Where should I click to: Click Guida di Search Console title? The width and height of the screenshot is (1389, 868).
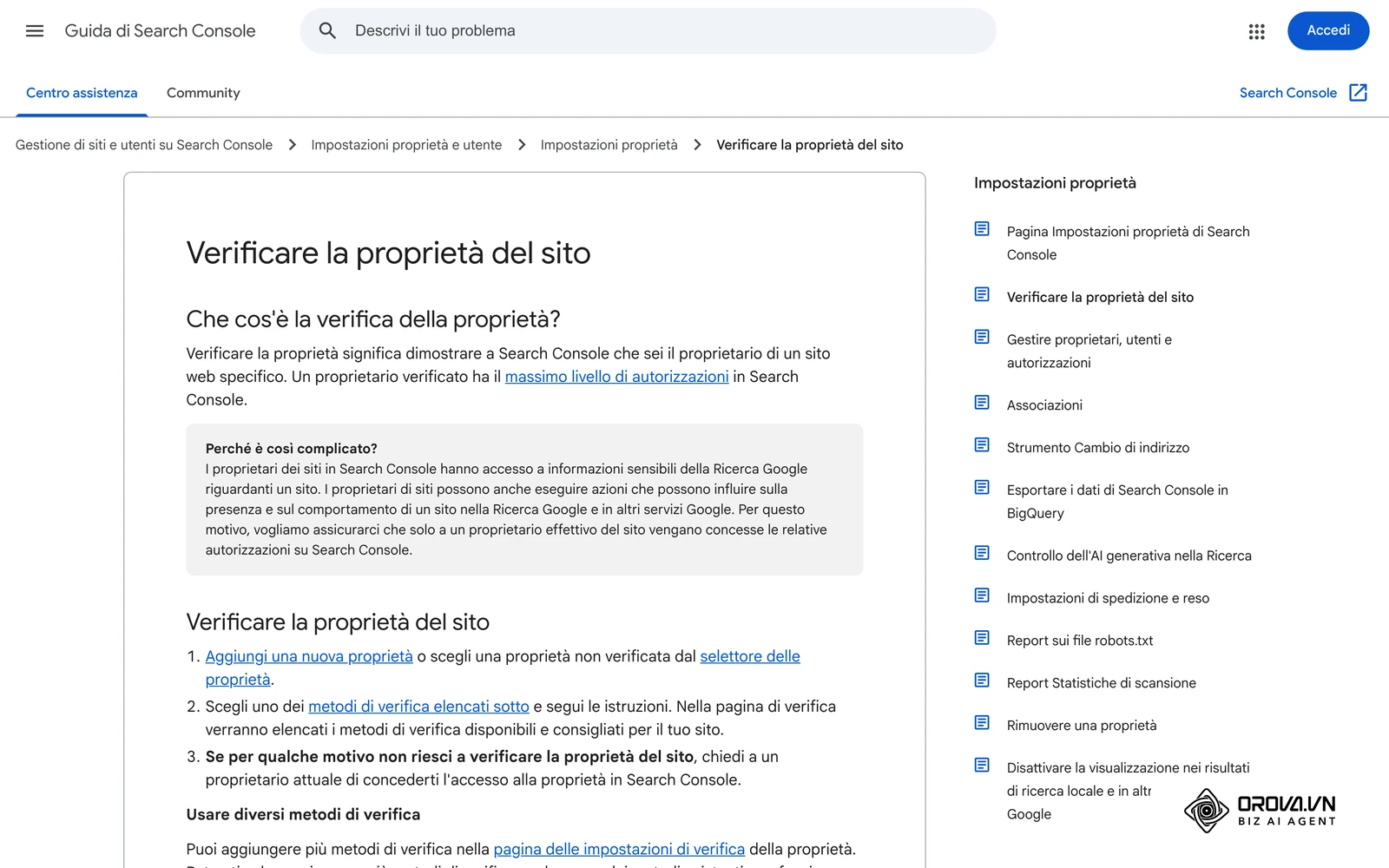tap(160, 31)
